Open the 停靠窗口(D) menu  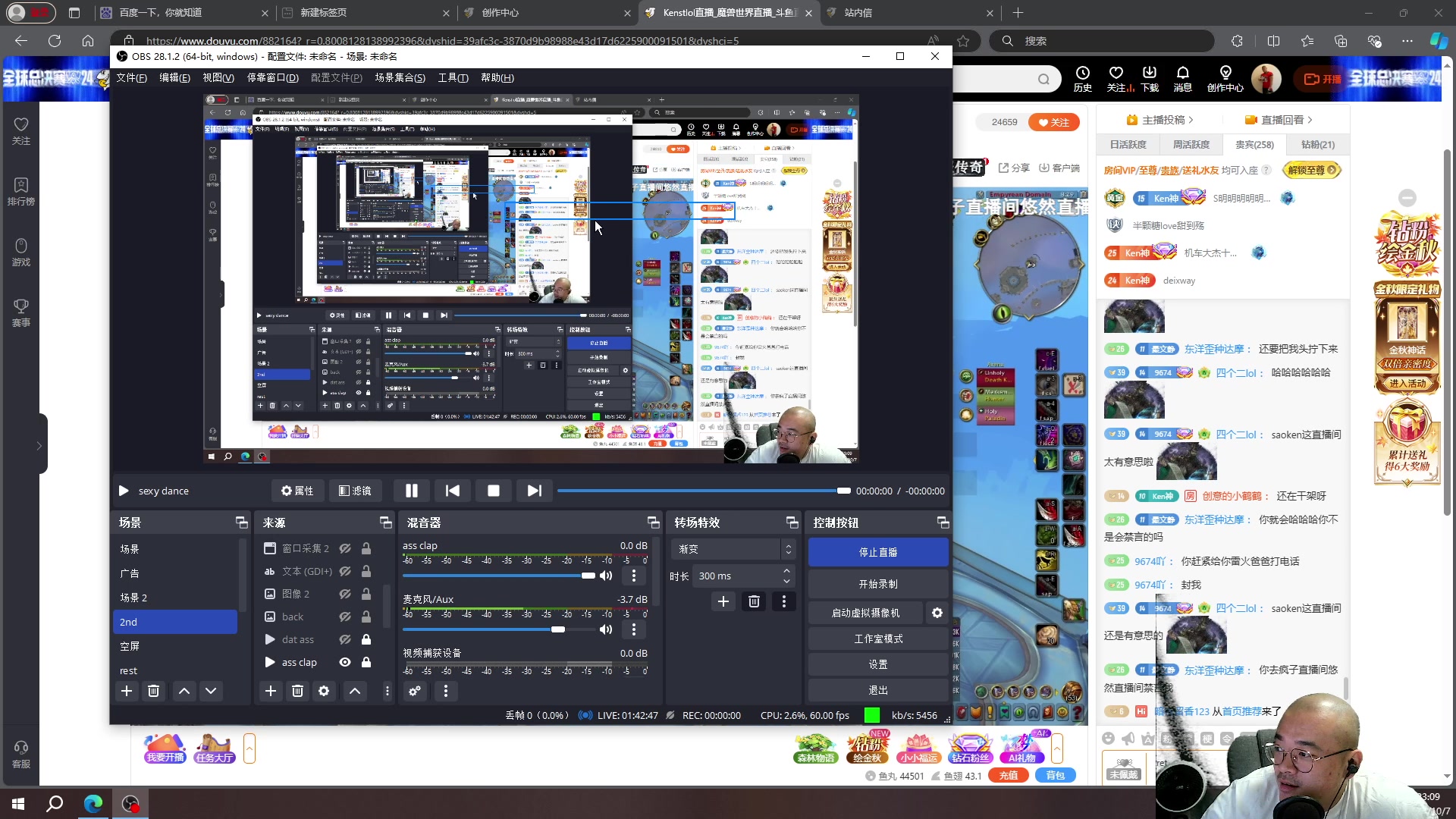(x=272, y=77)
